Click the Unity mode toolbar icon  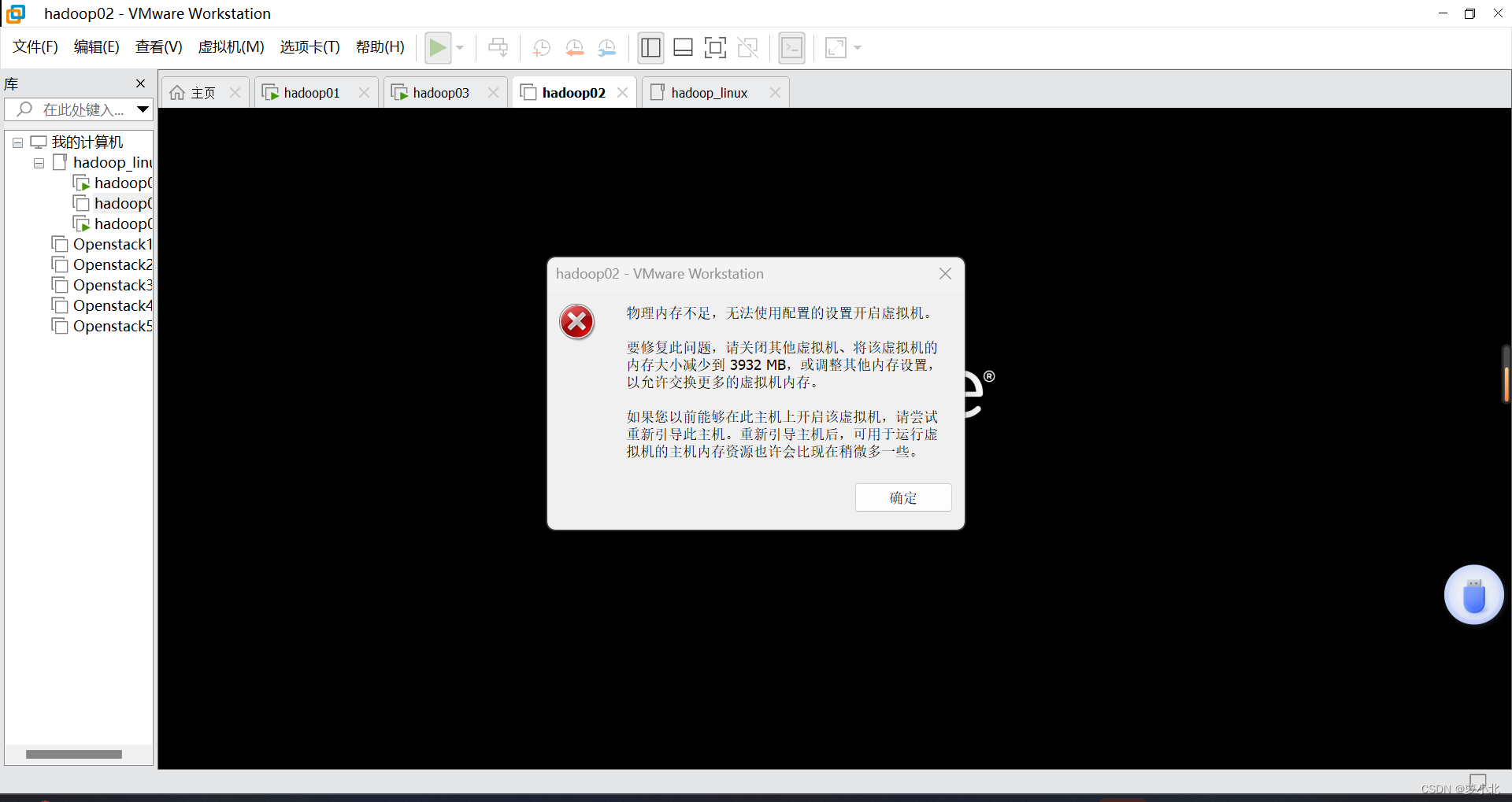coord(747,48)
